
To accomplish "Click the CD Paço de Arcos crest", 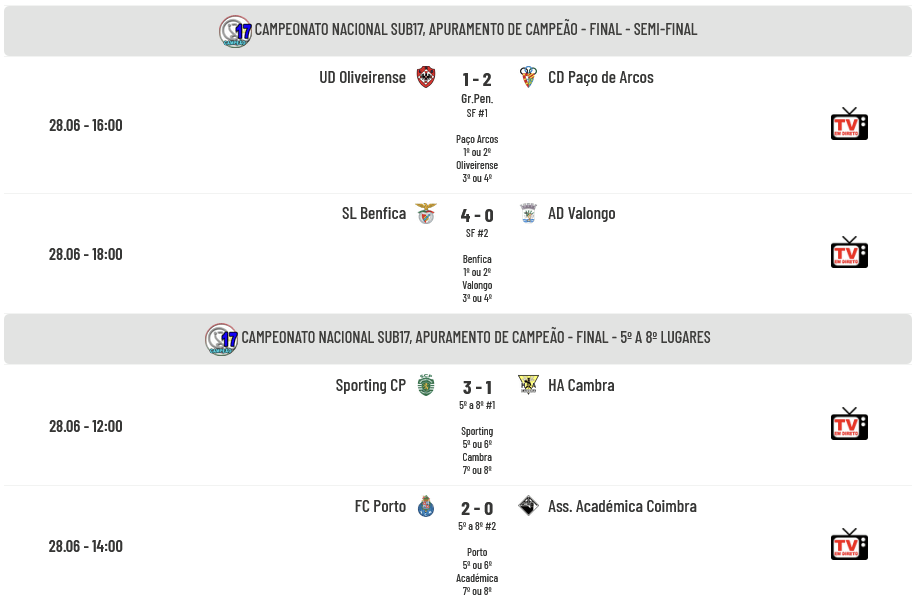I will [x=528, y=77].
